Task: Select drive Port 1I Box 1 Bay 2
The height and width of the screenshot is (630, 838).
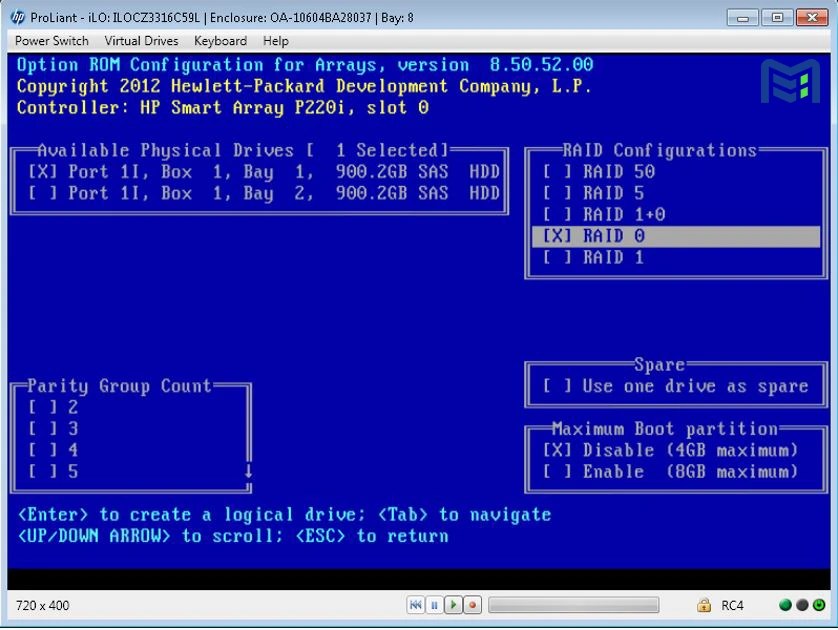Action: coord(263,193)
